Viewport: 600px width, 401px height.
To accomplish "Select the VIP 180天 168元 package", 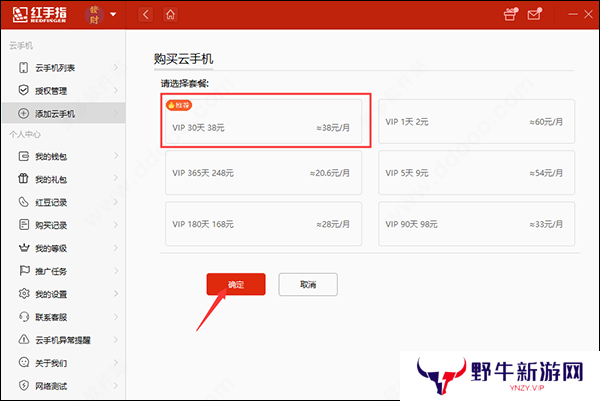I will pos(263,224).
